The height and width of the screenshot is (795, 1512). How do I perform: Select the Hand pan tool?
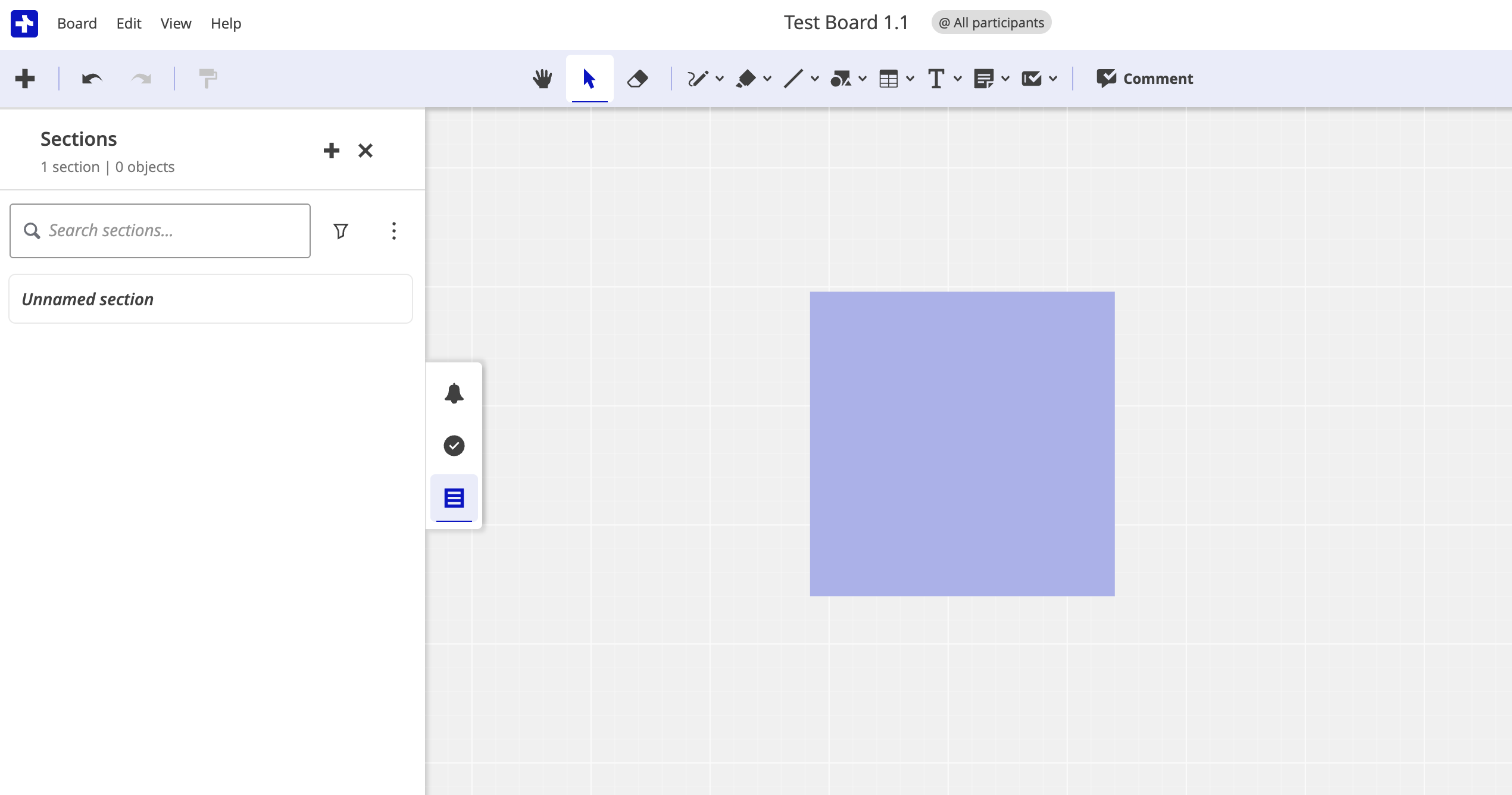point(542,79)
